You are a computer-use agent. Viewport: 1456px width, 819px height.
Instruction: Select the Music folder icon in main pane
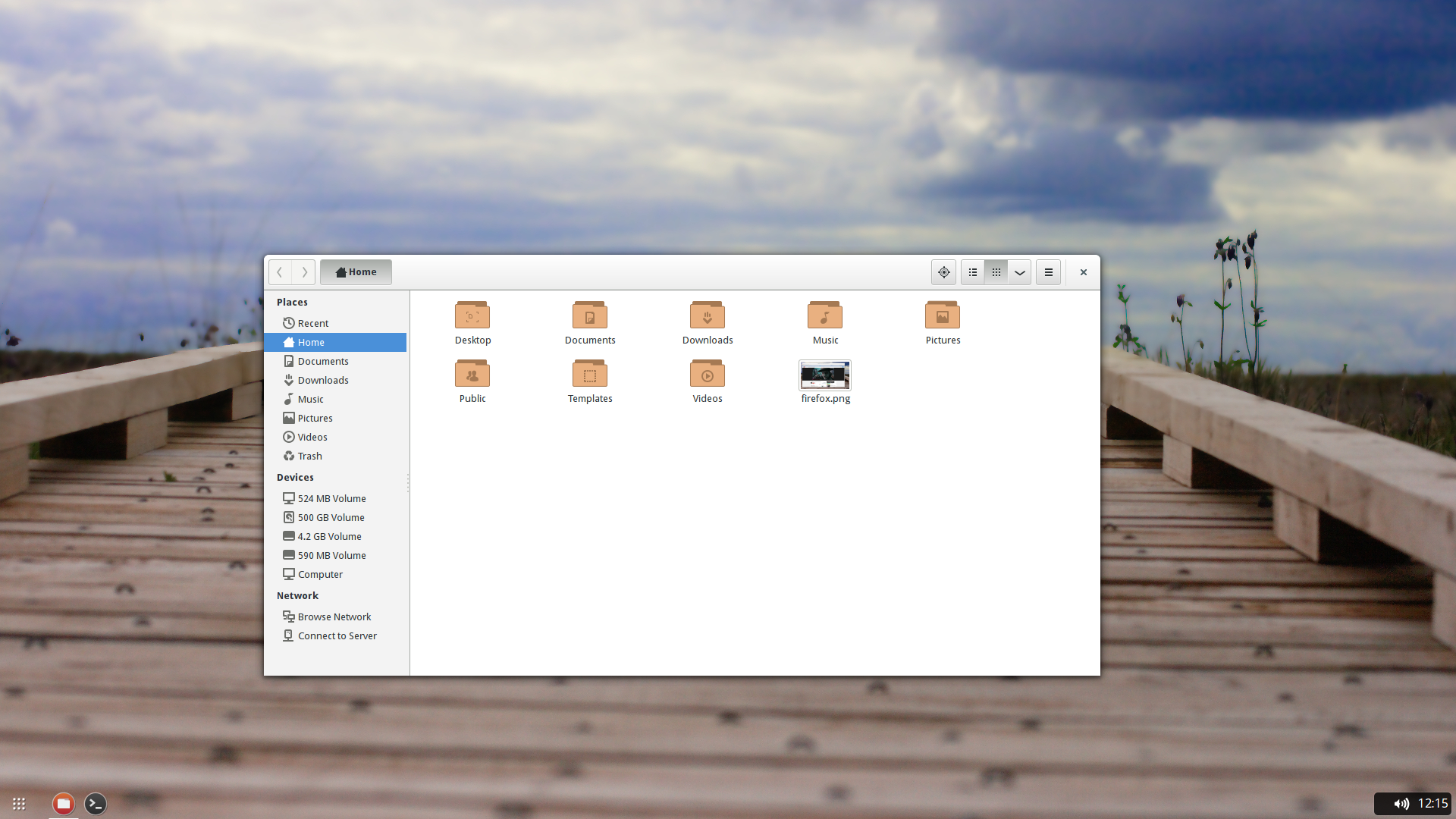click(x=825, y=315)
